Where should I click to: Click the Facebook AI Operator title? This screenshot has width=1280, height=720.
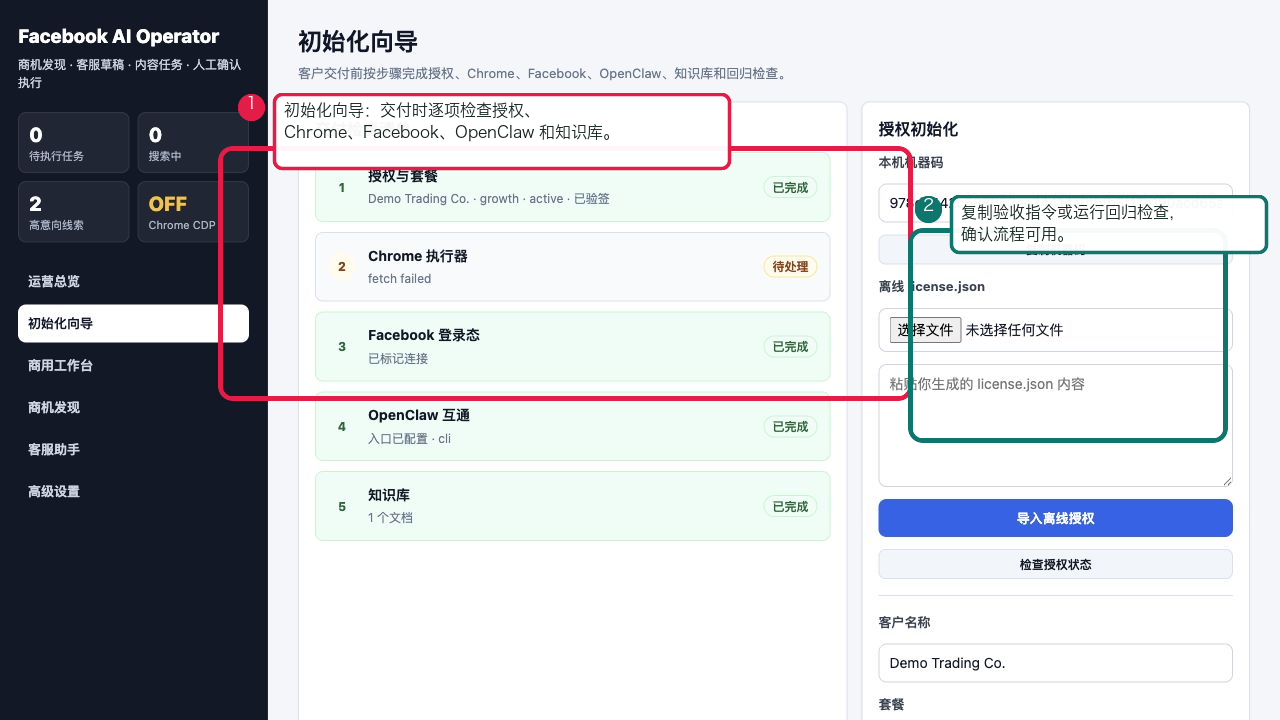click(118, 36)
